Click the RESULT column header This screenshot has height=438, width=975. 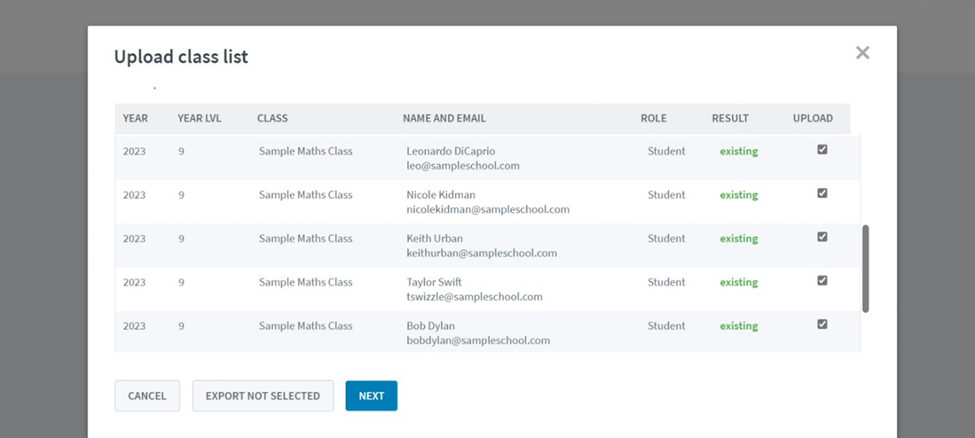pyautogui.click(x=730, y=118)
